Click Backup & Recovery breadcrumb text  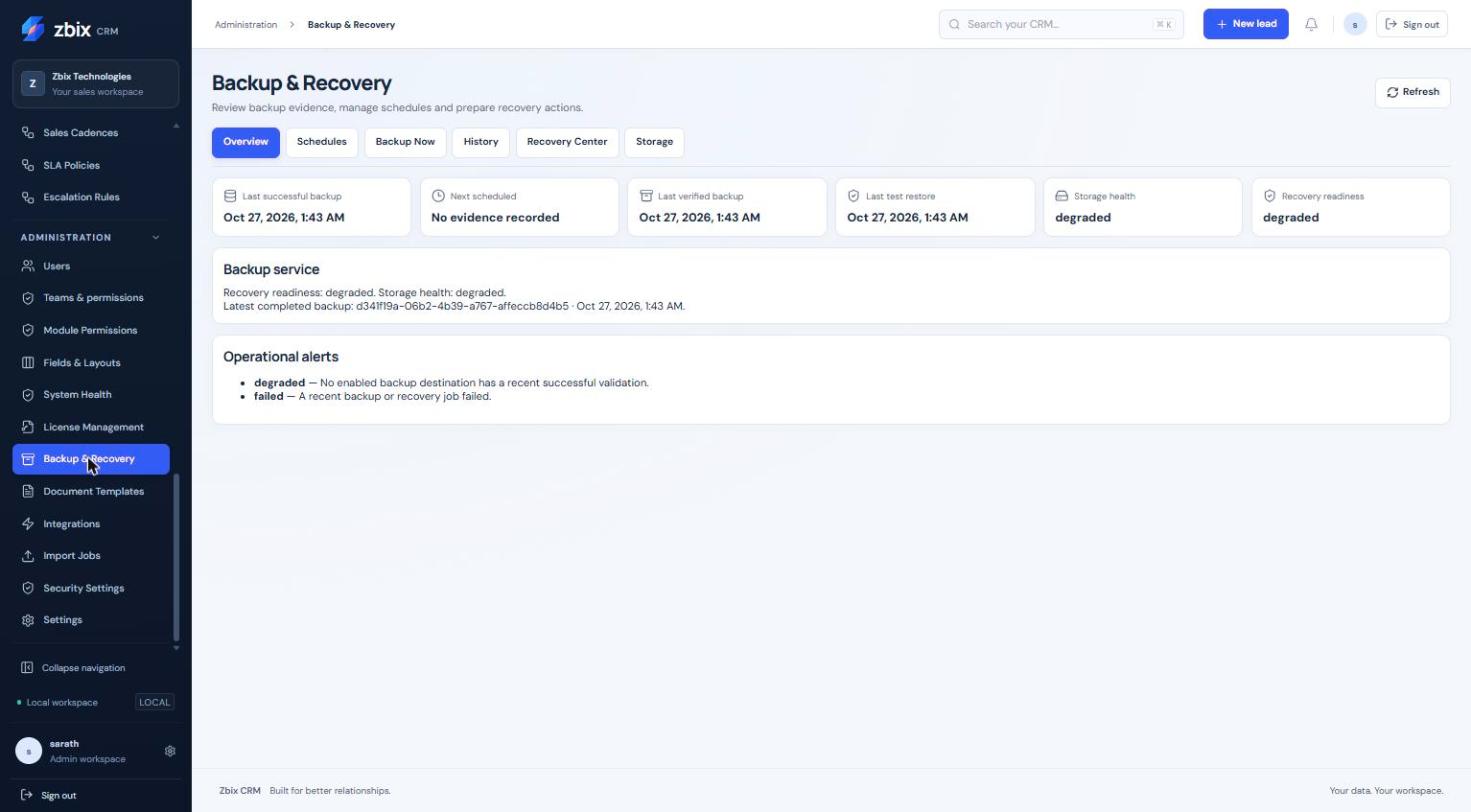click(x=351, y=24)
